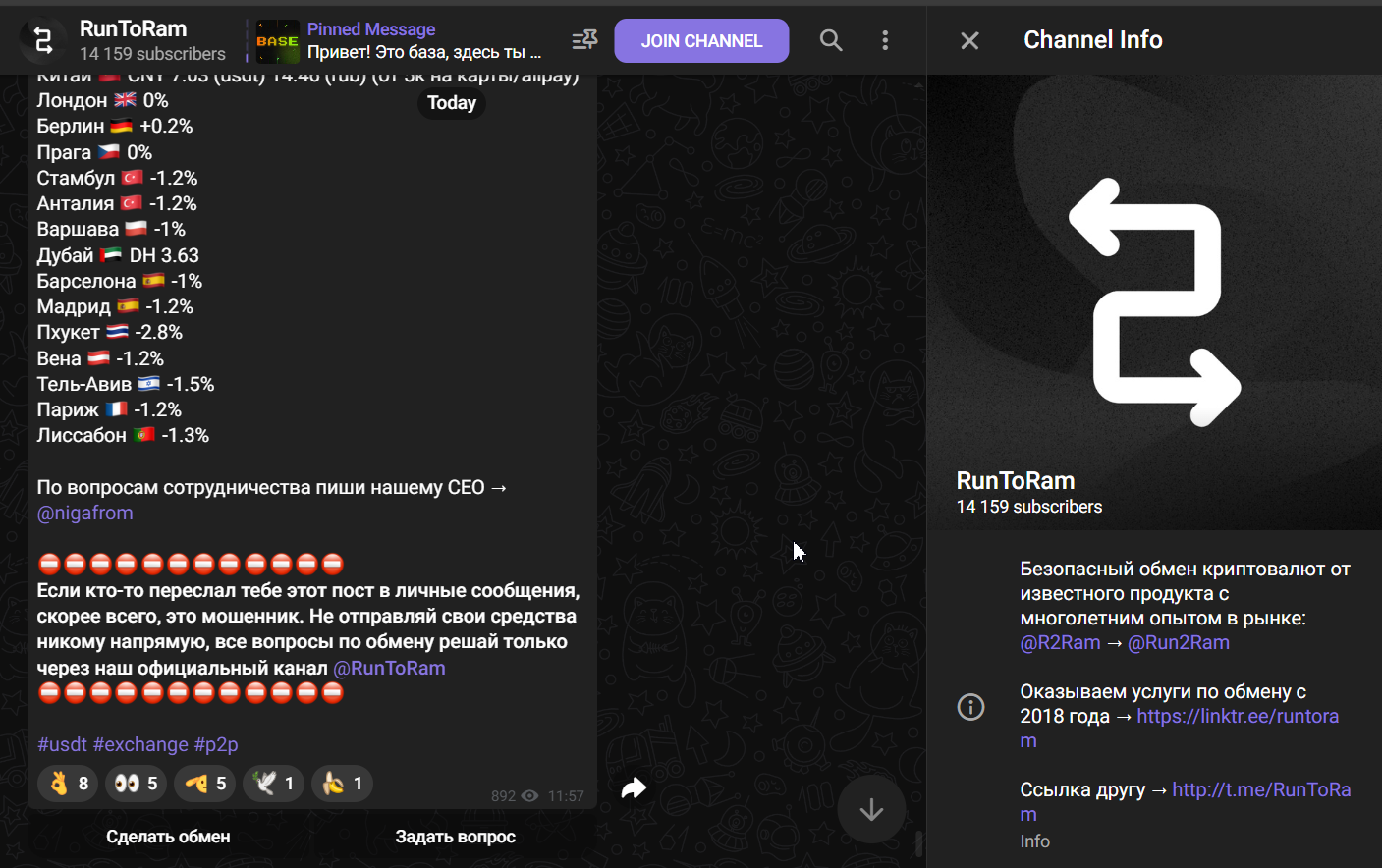This screenshot has height=868, width=1382.
Task: Click the 'Today' date badge
Action: coord(452,103)
